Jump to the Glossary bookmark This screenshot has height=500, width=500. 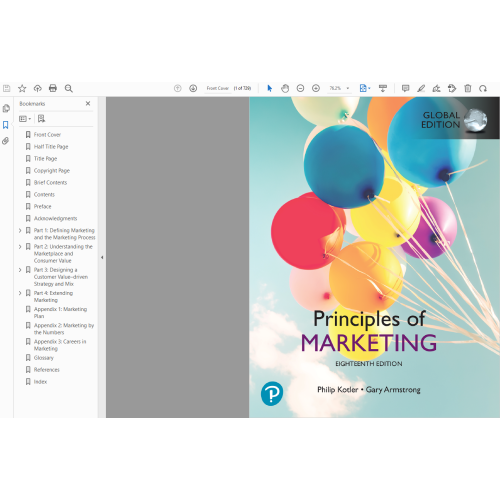click(44, 358)
